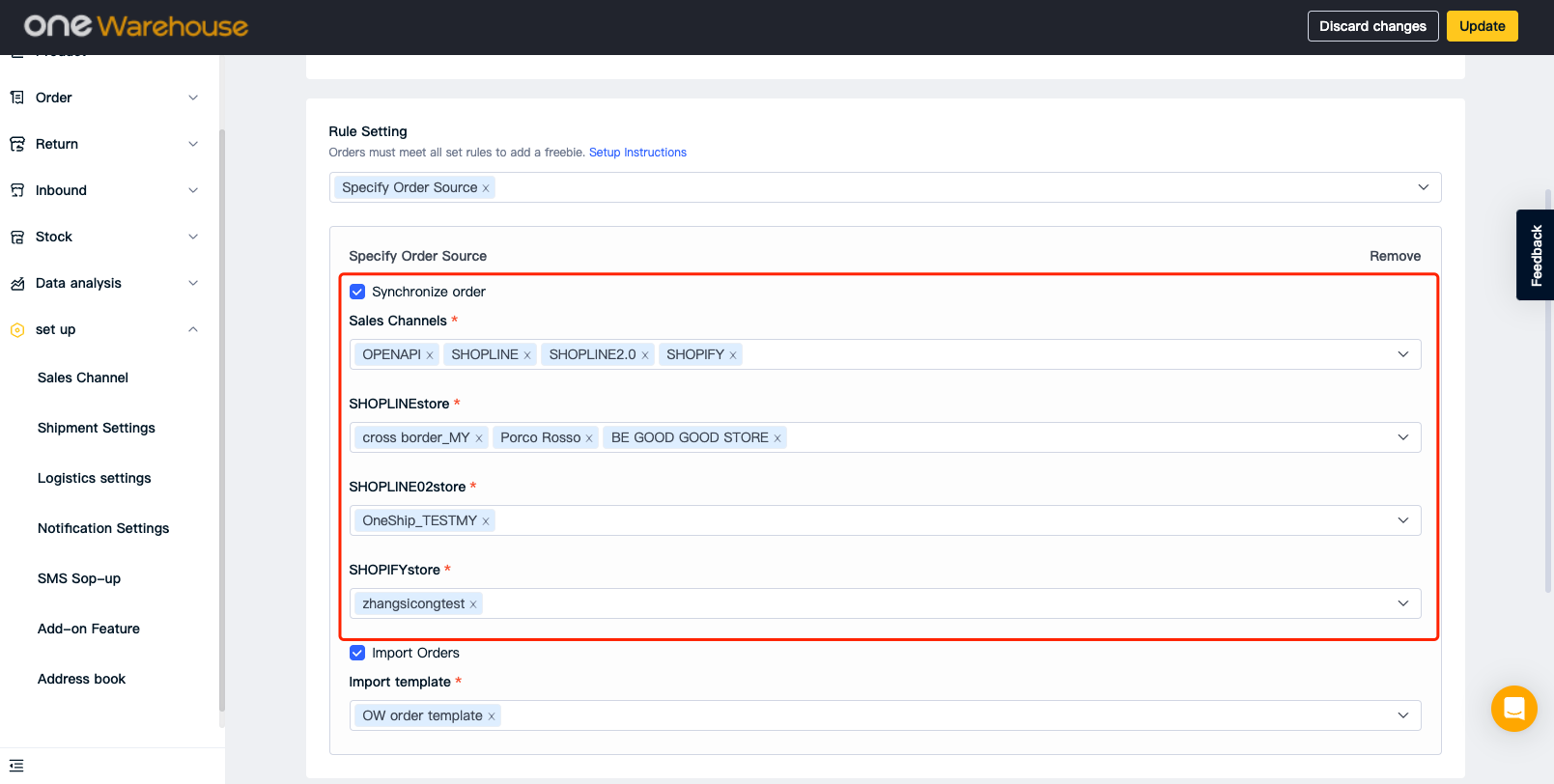Click the Order menu icon
Image resolution: width=1554 pixels, height=784 pixels.
[x=17, y=98]
